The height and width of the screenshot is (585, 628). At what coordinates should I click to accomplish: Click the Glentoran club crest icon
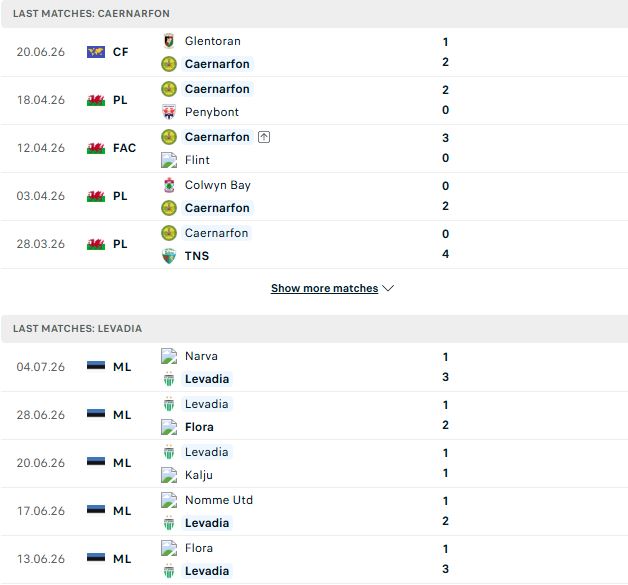point(169,41)
